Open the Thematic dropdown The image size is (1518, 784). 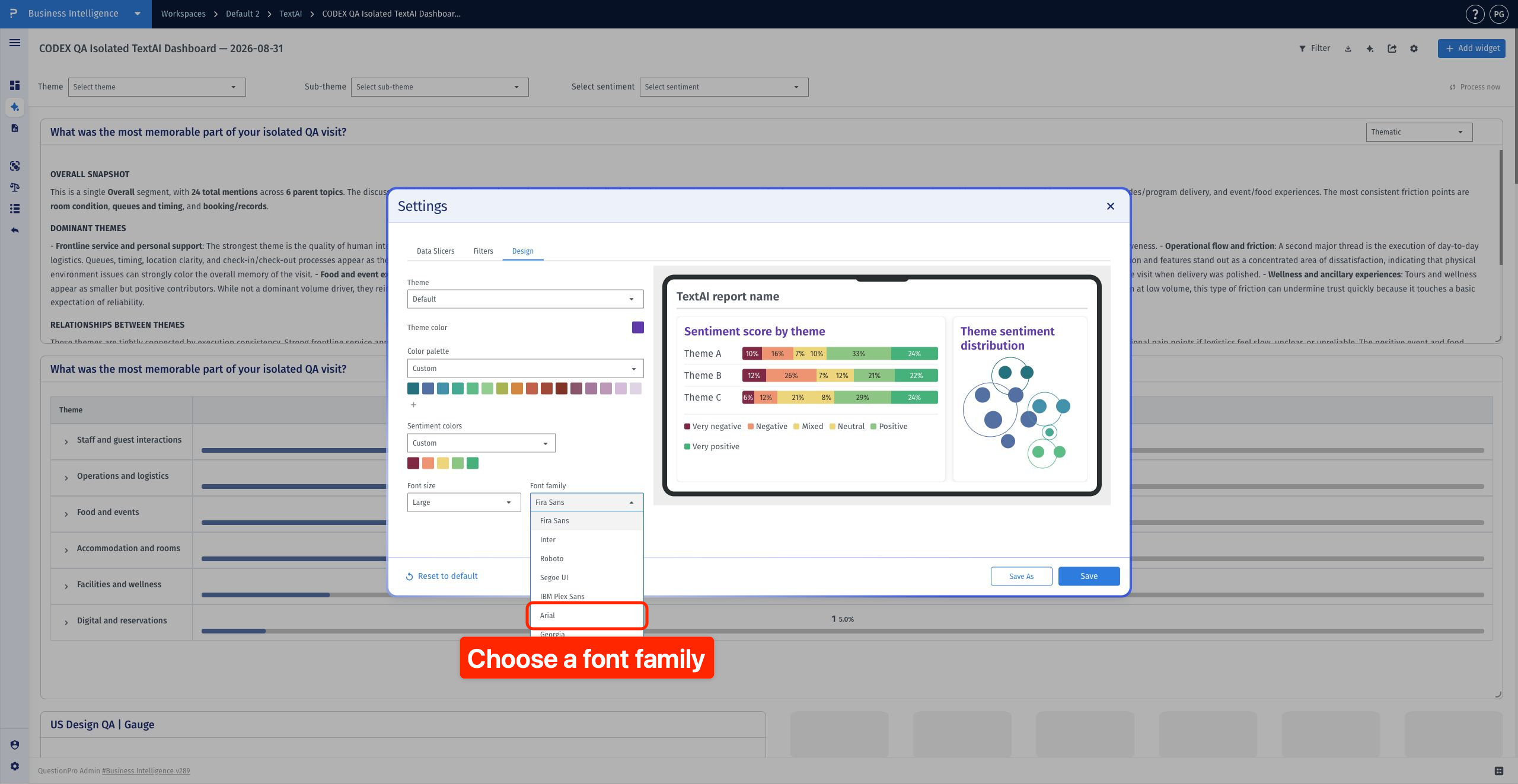(x=1419, y=132)
